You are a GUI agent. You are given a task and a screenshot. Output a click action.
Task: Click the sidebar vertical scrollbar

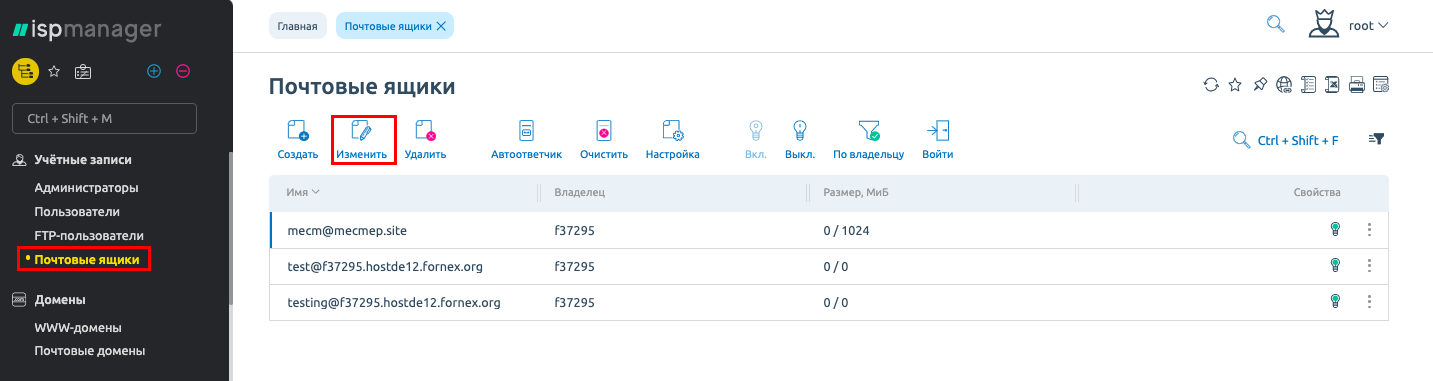[x=231, y=228]
